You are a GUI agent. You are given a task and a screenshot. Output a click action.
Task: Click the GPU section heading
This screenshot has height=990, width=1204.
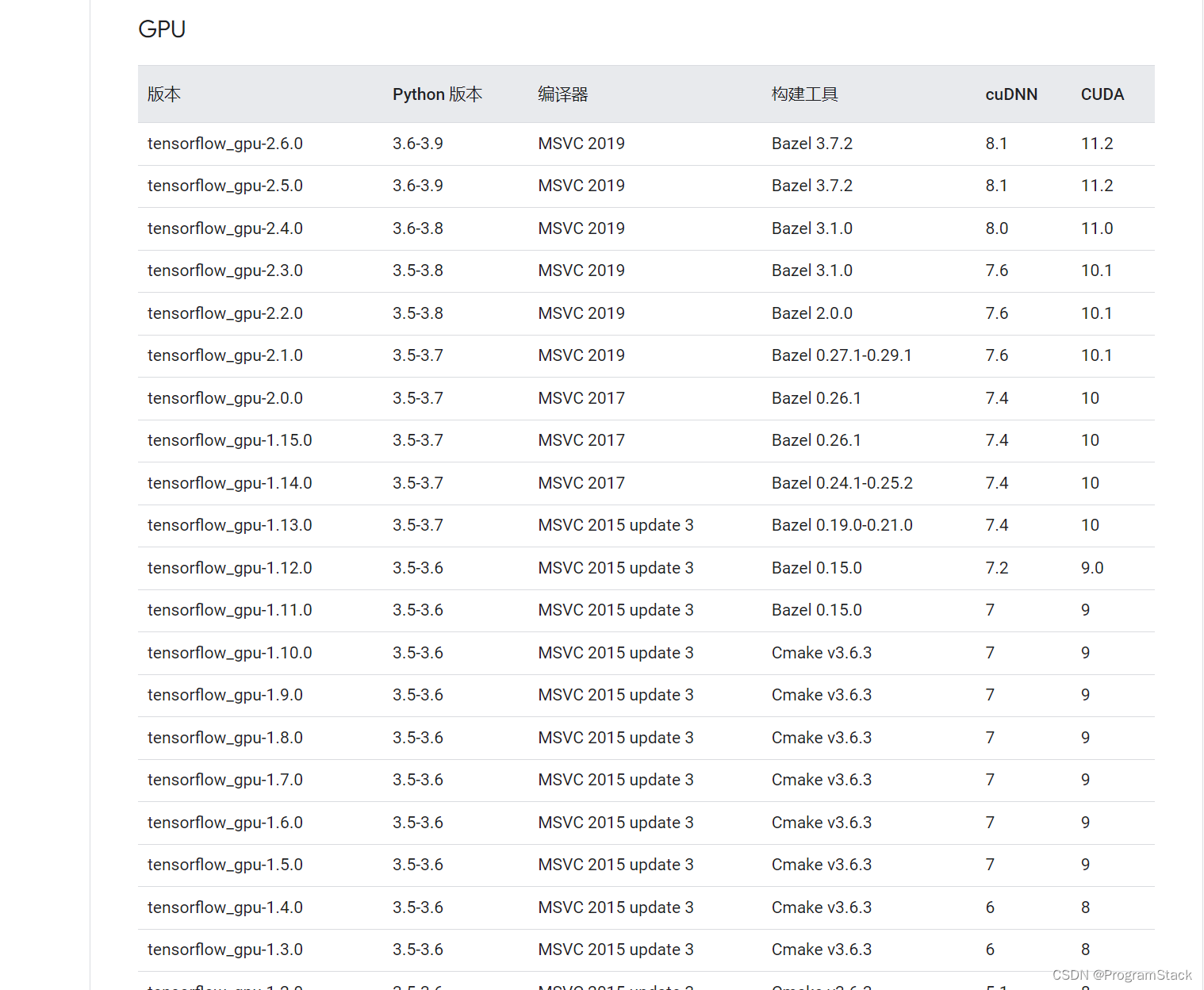click(x=162, y=29)
